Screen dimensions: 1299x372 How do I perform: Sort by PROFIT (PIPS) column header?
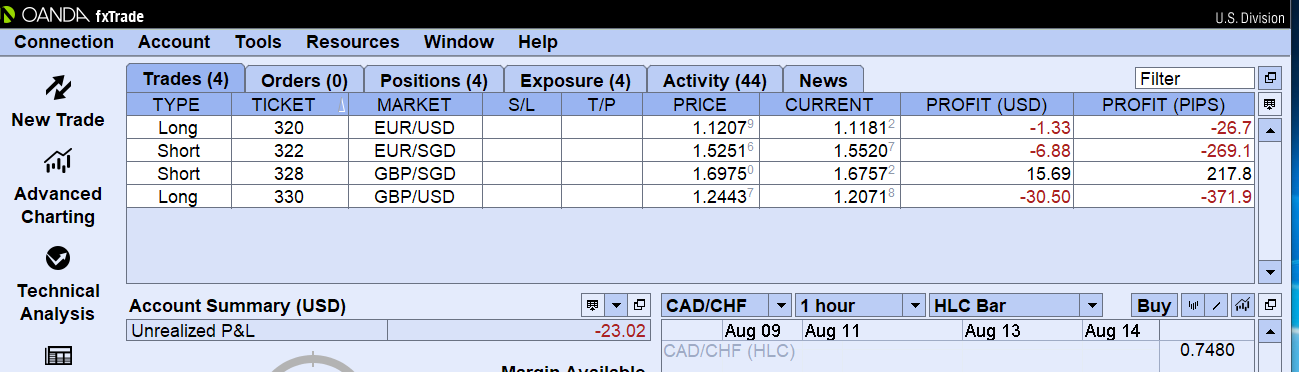[x=1164, y=104]
